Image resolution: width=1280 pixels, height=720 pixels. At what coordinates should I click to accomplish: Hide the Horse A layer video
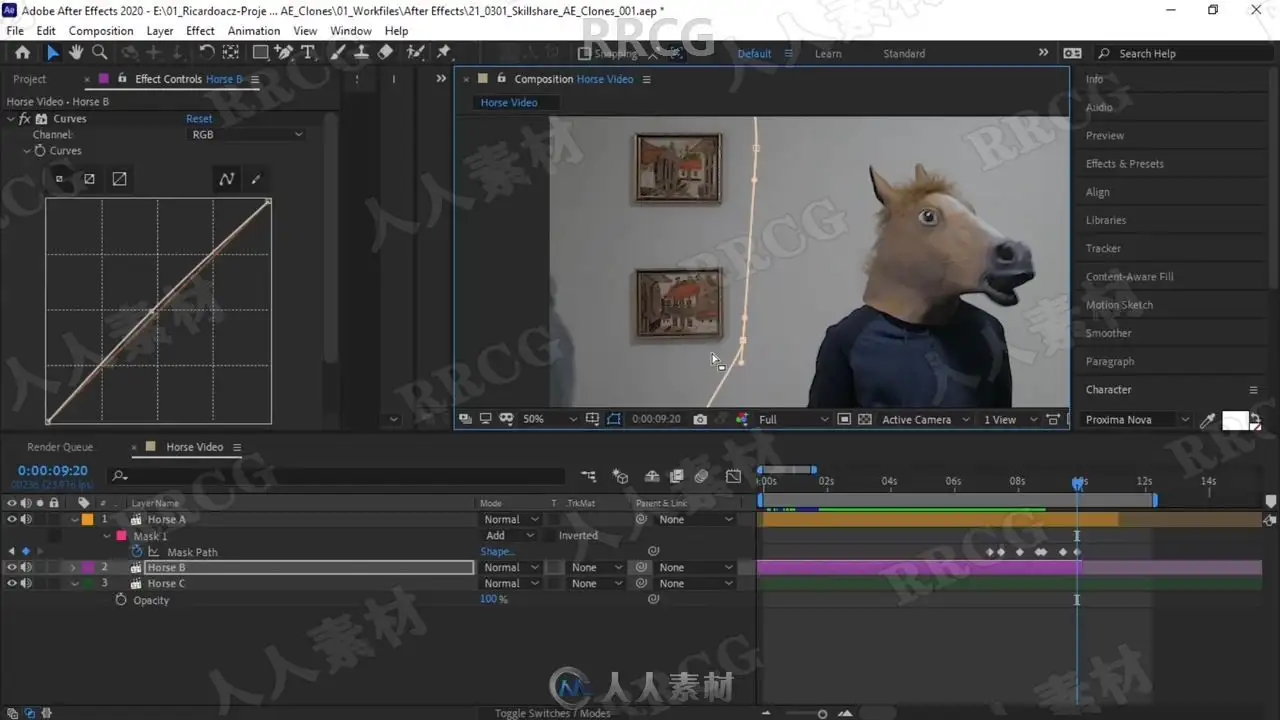pyautogui.click(x=12, y=519)
